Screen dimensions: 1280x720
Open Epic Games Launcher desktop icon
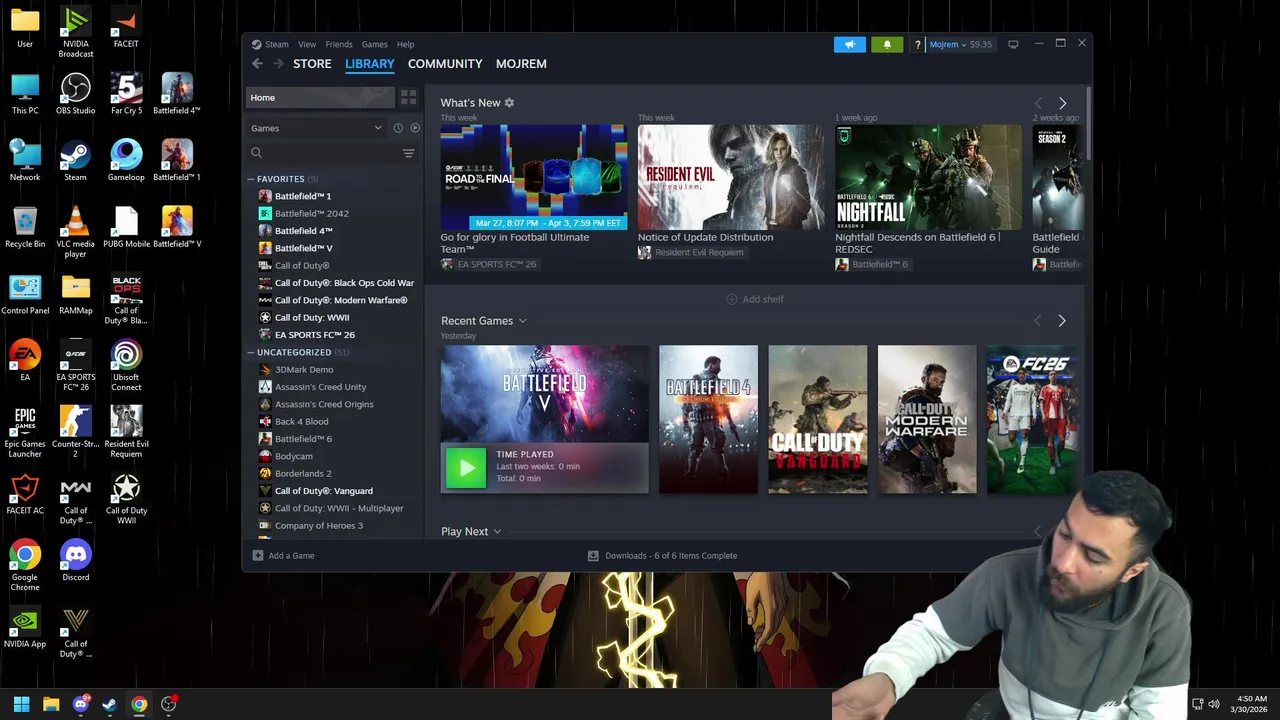click(25, 432)
